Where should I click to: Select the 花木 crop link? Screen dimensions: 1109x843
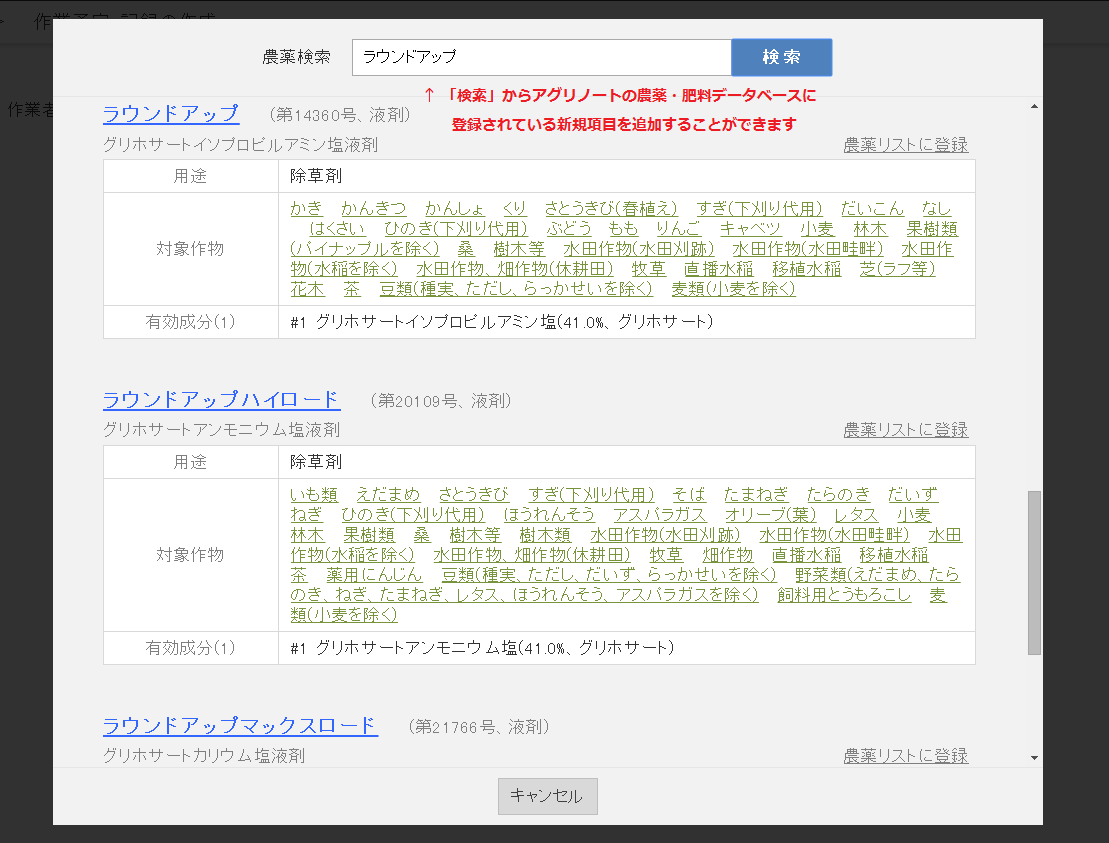[307, 290]
